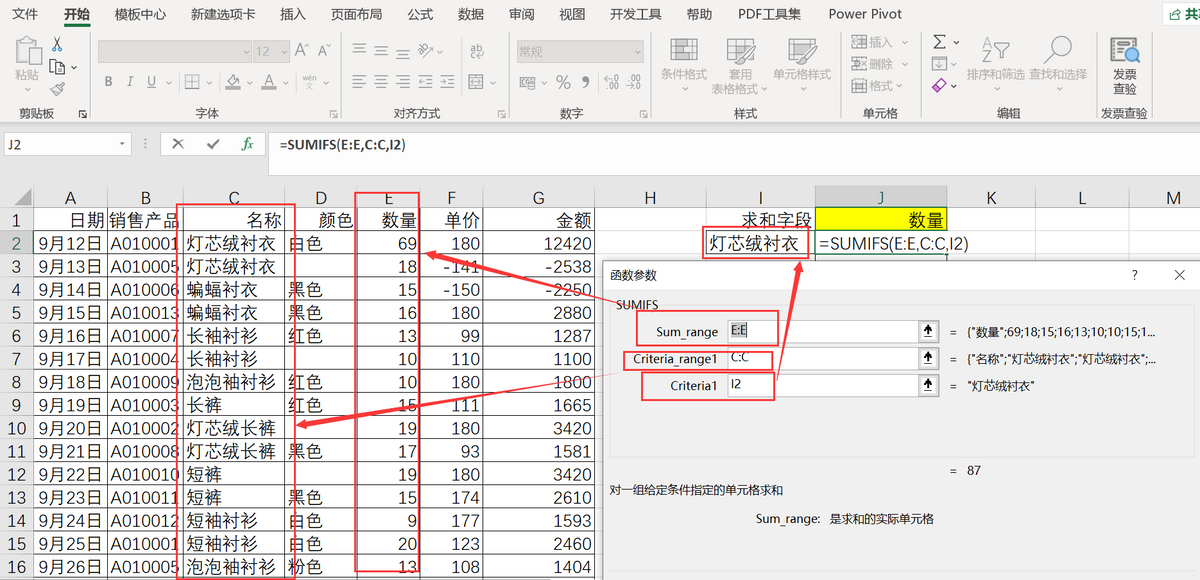Switch to the 数据 ribbon tab
This screenshot has width=1200, height=580.
point(471,14)
